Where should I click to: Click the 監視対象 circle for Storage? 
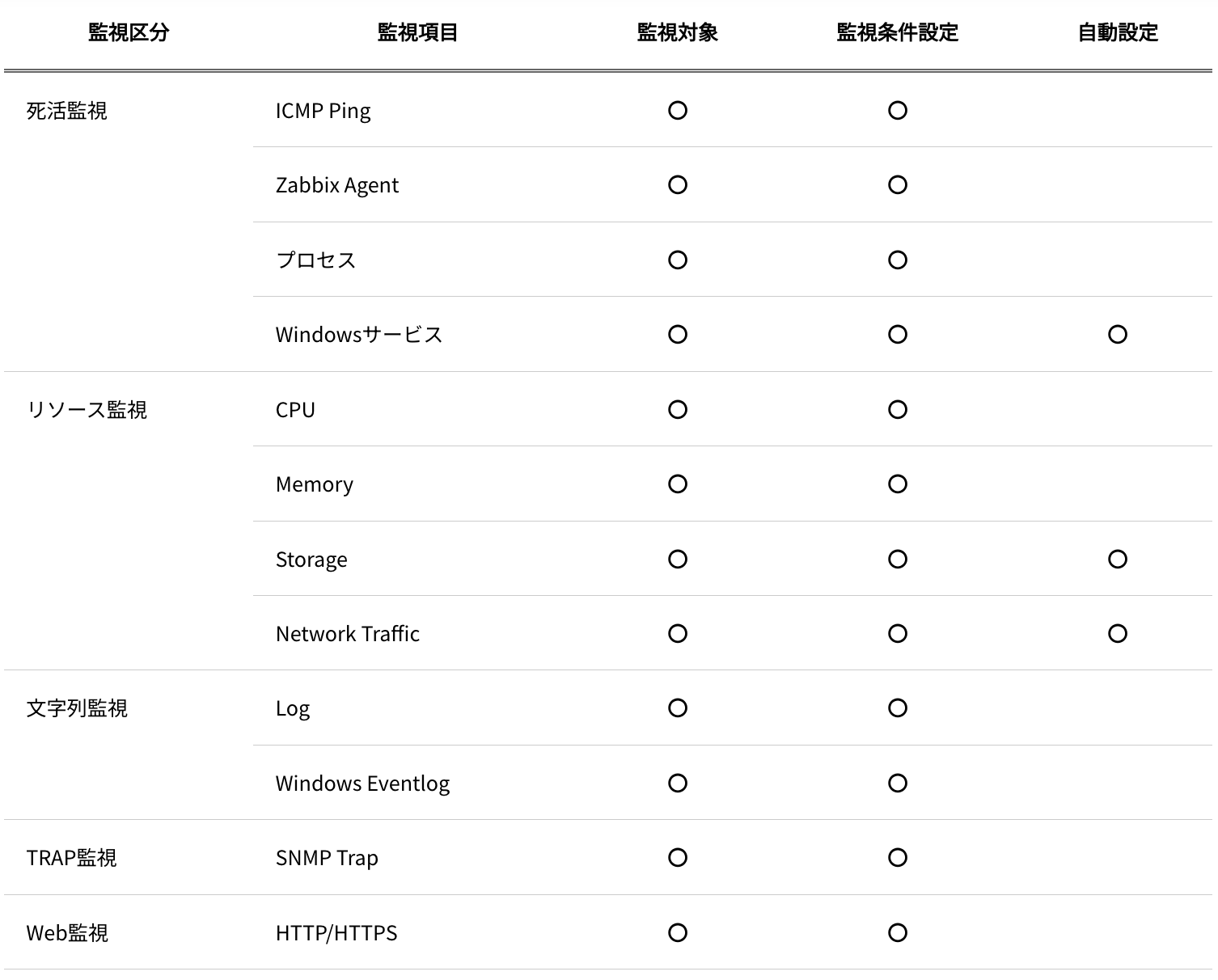[x=678, y=560]
